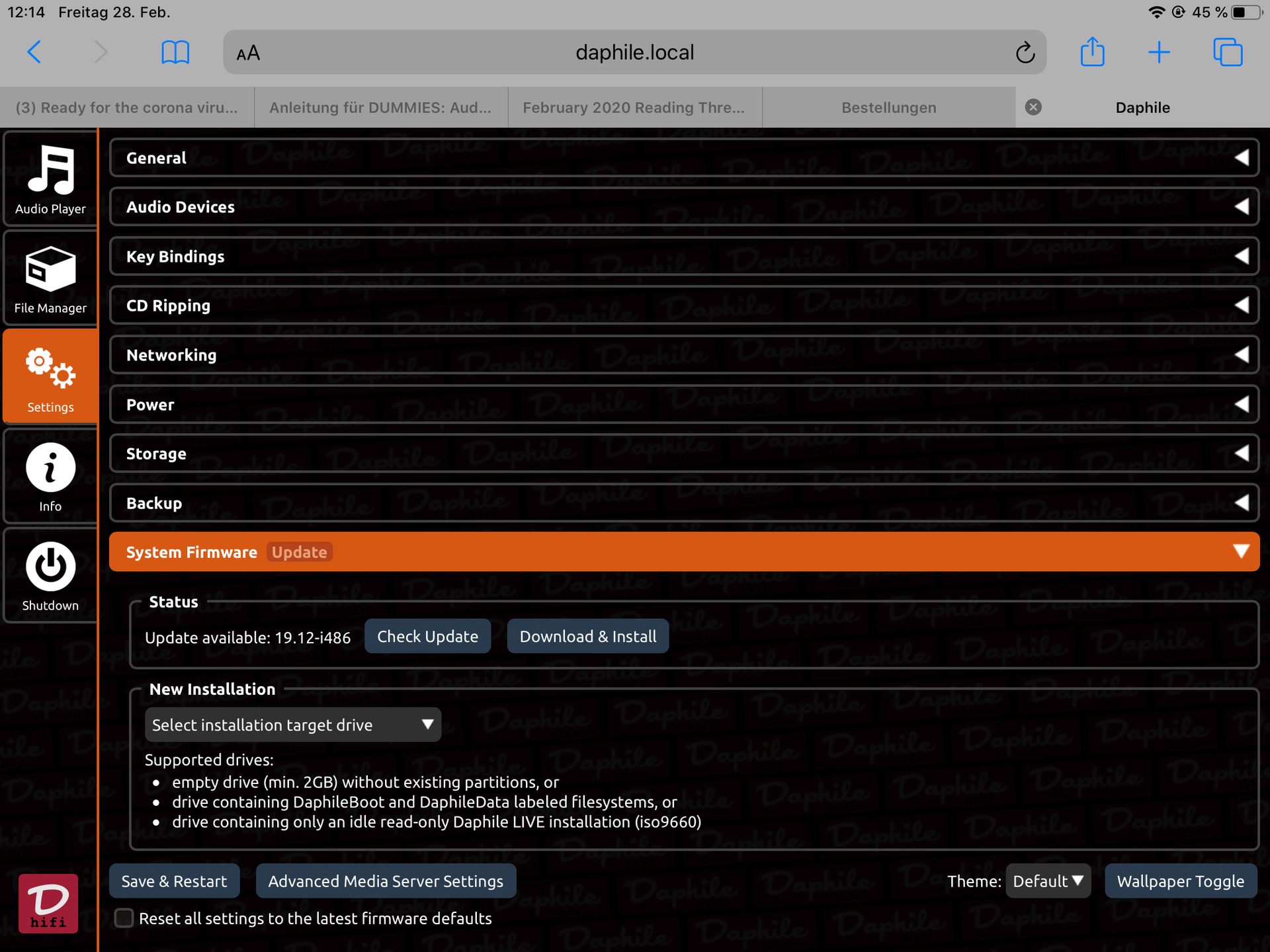Click the Shutdown power icon

tap(50, 567)
